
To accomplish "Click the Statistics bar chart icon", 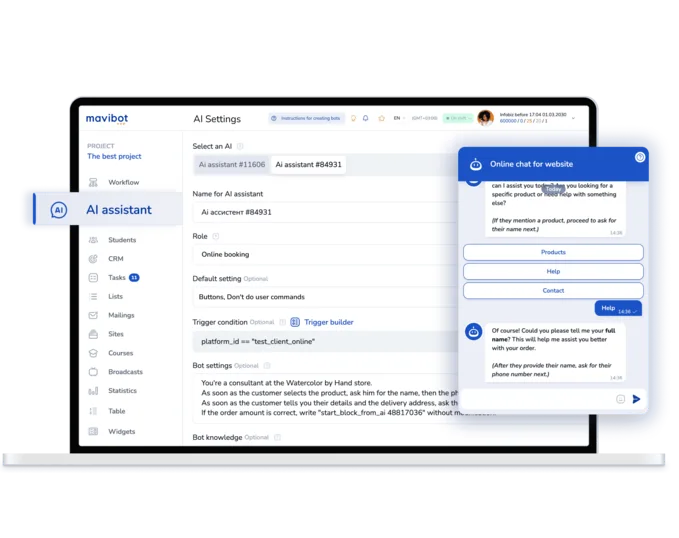I will coord(93,391).
